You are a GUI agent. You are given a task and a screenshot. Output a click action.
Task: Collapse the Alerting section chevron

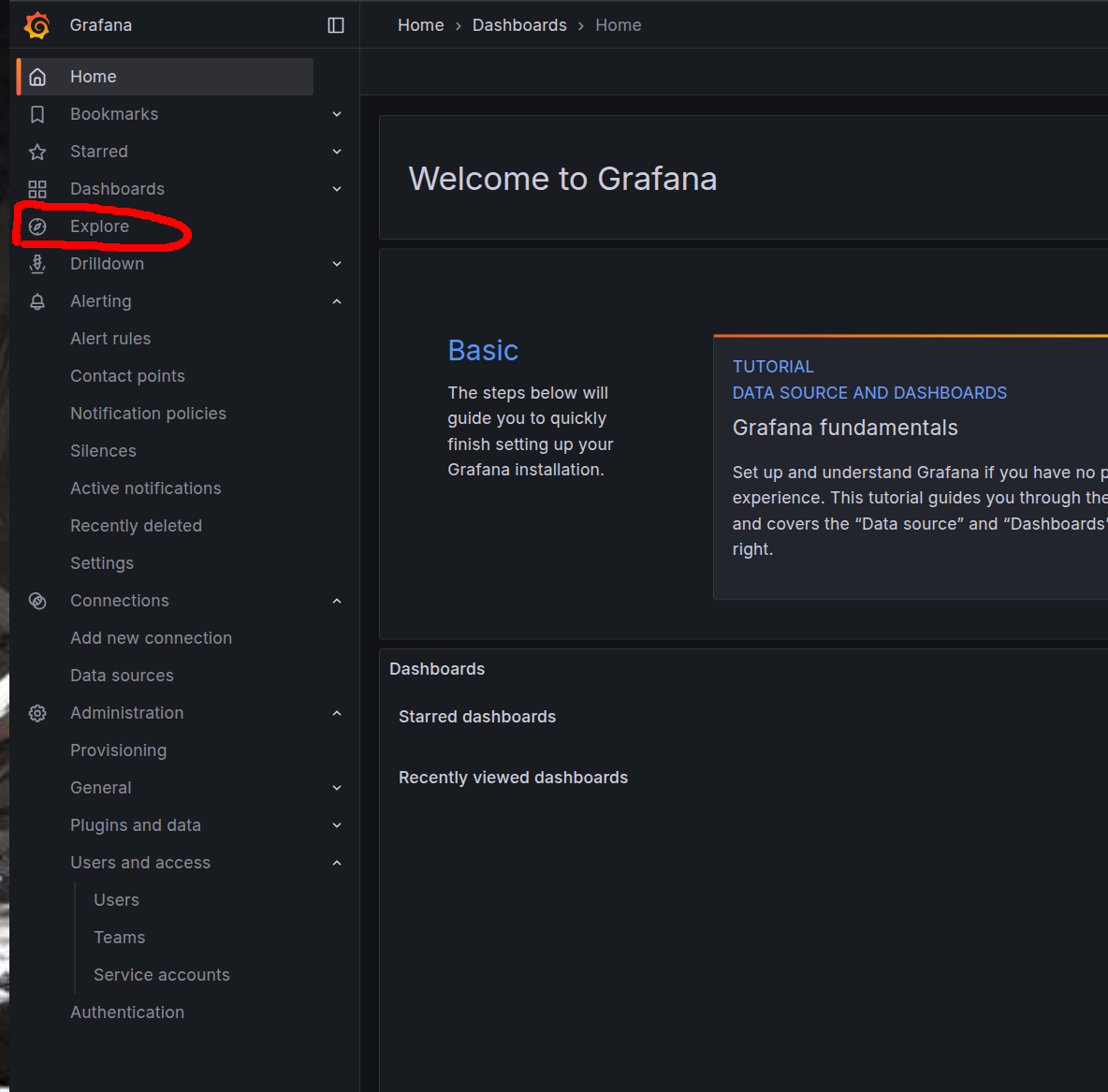point(337,301)
